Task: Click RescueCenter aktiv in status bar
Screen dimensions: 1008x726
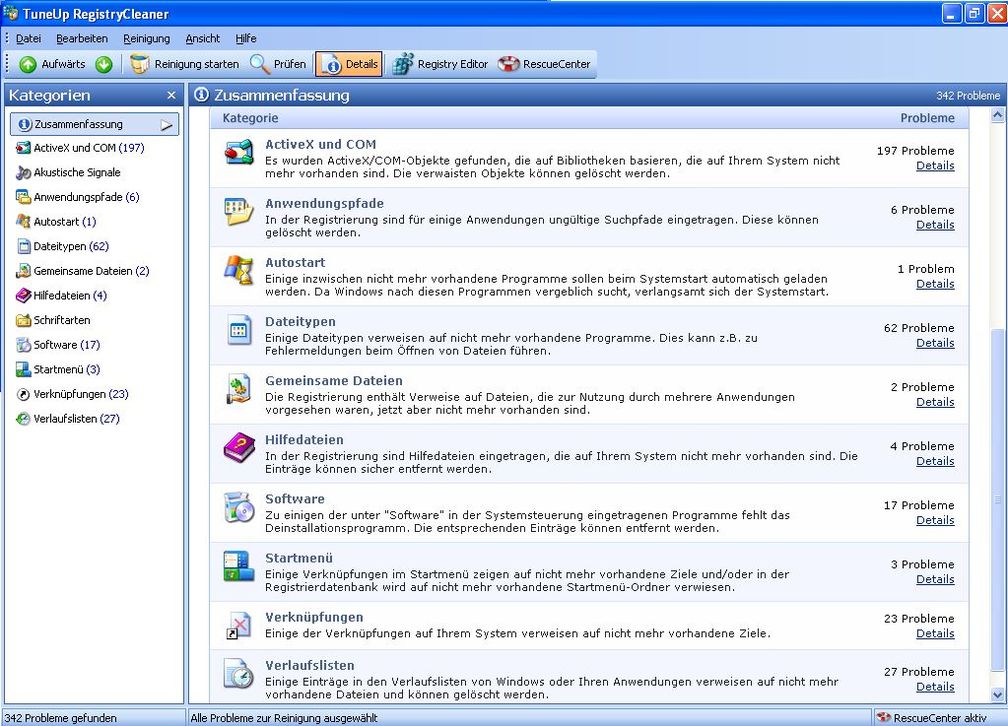Action: pos(932,718)
